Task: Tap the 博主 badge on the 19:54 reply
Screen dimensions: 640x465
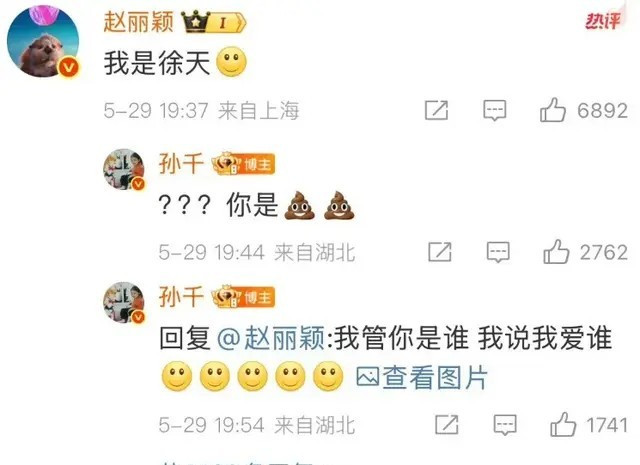Action: pyautogui.click(x=243, y=296)
